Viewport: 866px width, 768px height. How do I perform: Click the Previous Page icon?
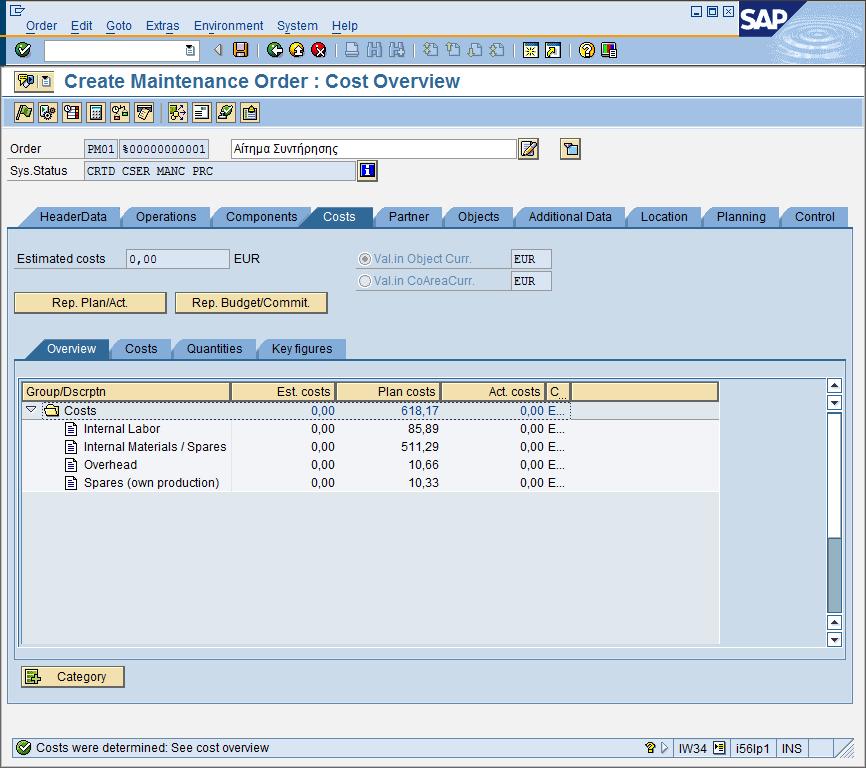(453, 50)
